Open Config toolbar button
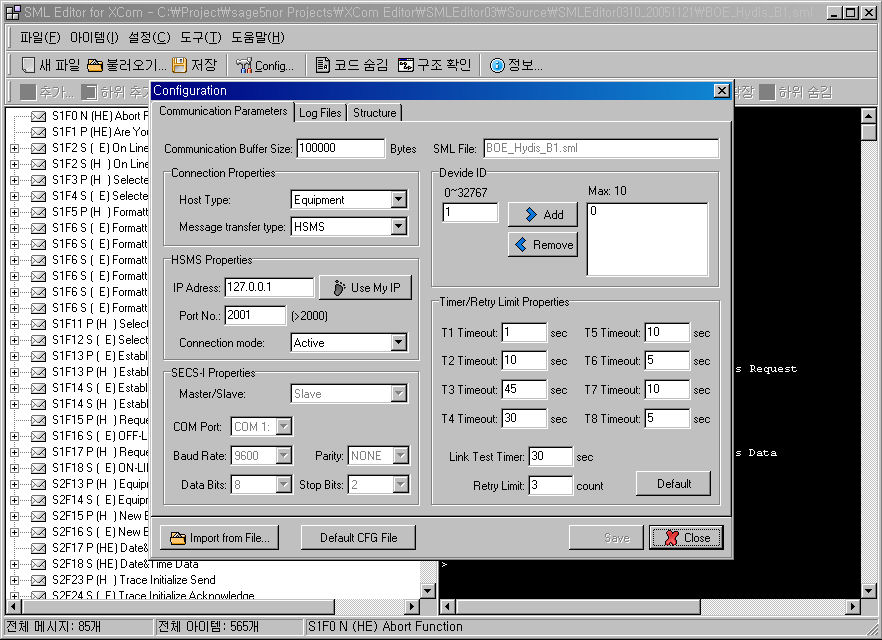The image size is (882, 640). tap(244, 66)
